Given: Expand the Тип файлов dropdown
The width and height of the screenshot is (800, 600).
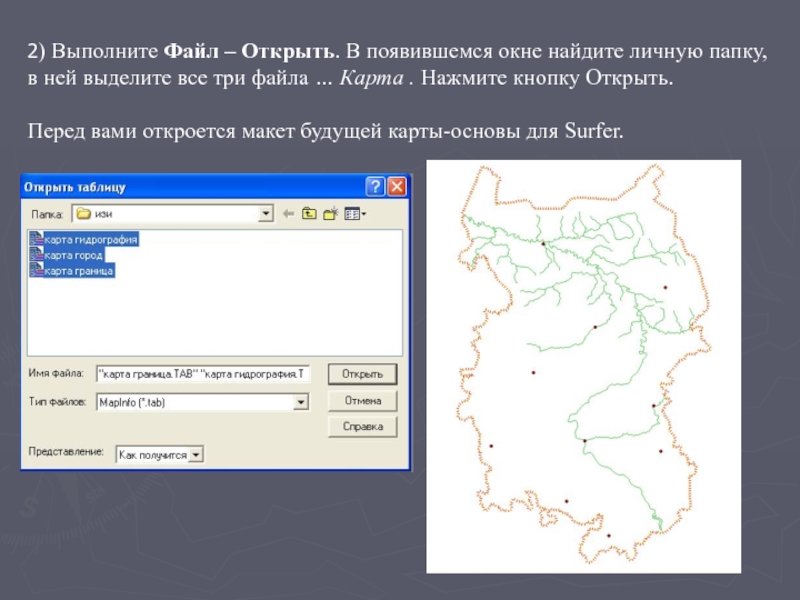Looking at the screenshot, I should pos(299,401).
